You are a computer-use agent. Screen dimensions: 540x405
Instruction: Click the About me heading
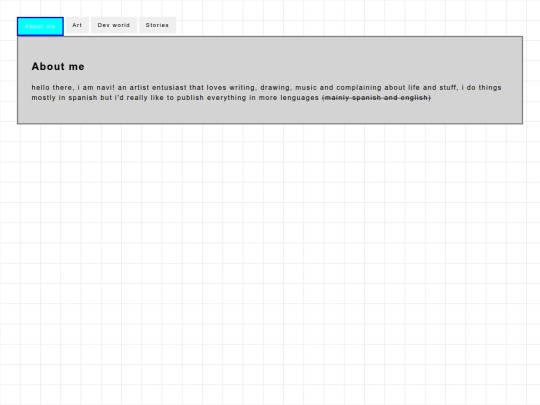point(58,66)
